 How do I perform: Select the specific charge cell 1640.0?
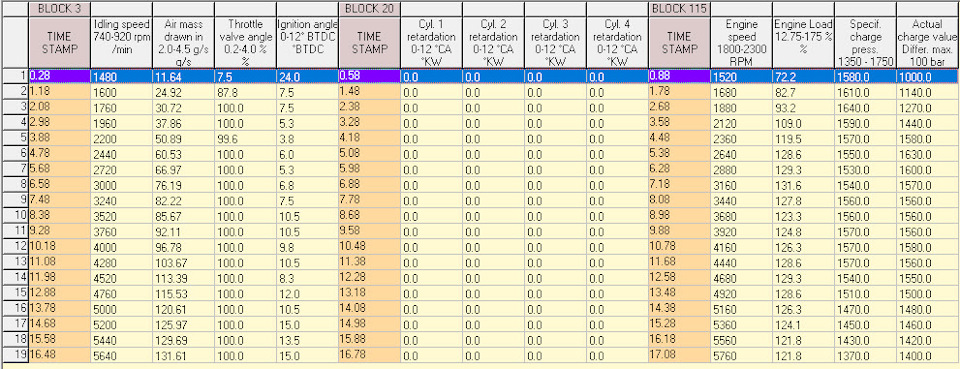click(x=864, y=107)
